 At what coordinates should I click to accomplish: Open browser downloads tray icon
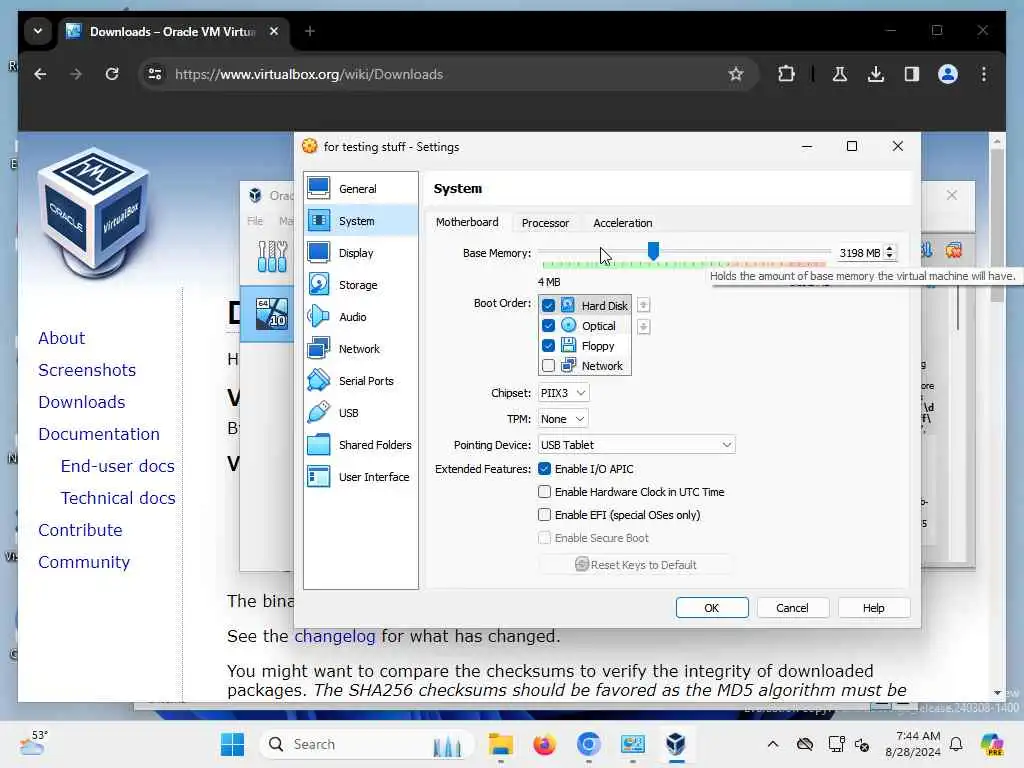pyautogui.click(x=876, y=74)
